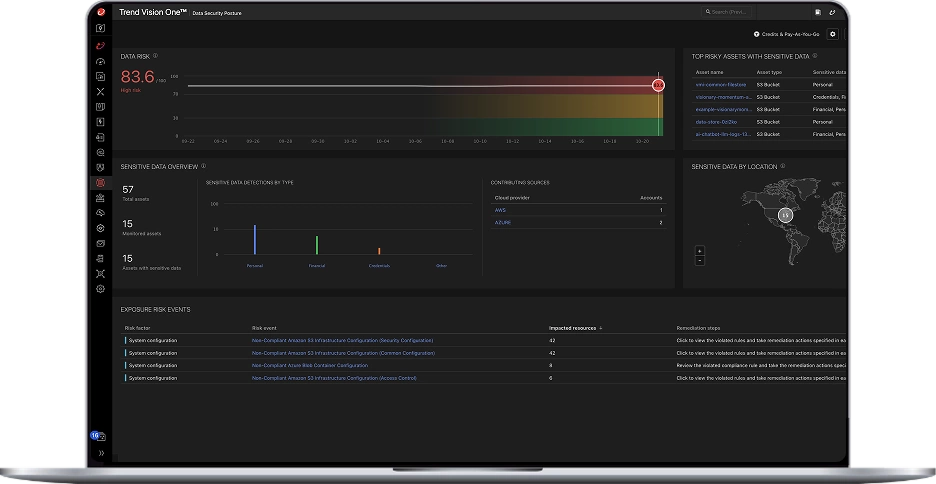Click info icon beside Sensitive Data By Location
This screenshot has width=936, height=484.
(x=784, y=166)
